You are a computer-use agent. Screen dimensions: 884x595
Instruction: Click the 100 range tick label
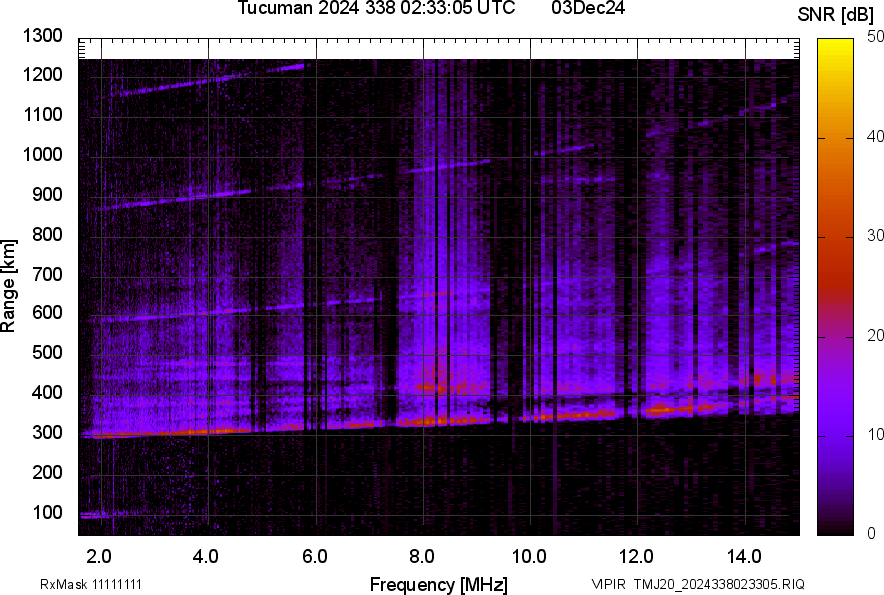coord(49,513)
